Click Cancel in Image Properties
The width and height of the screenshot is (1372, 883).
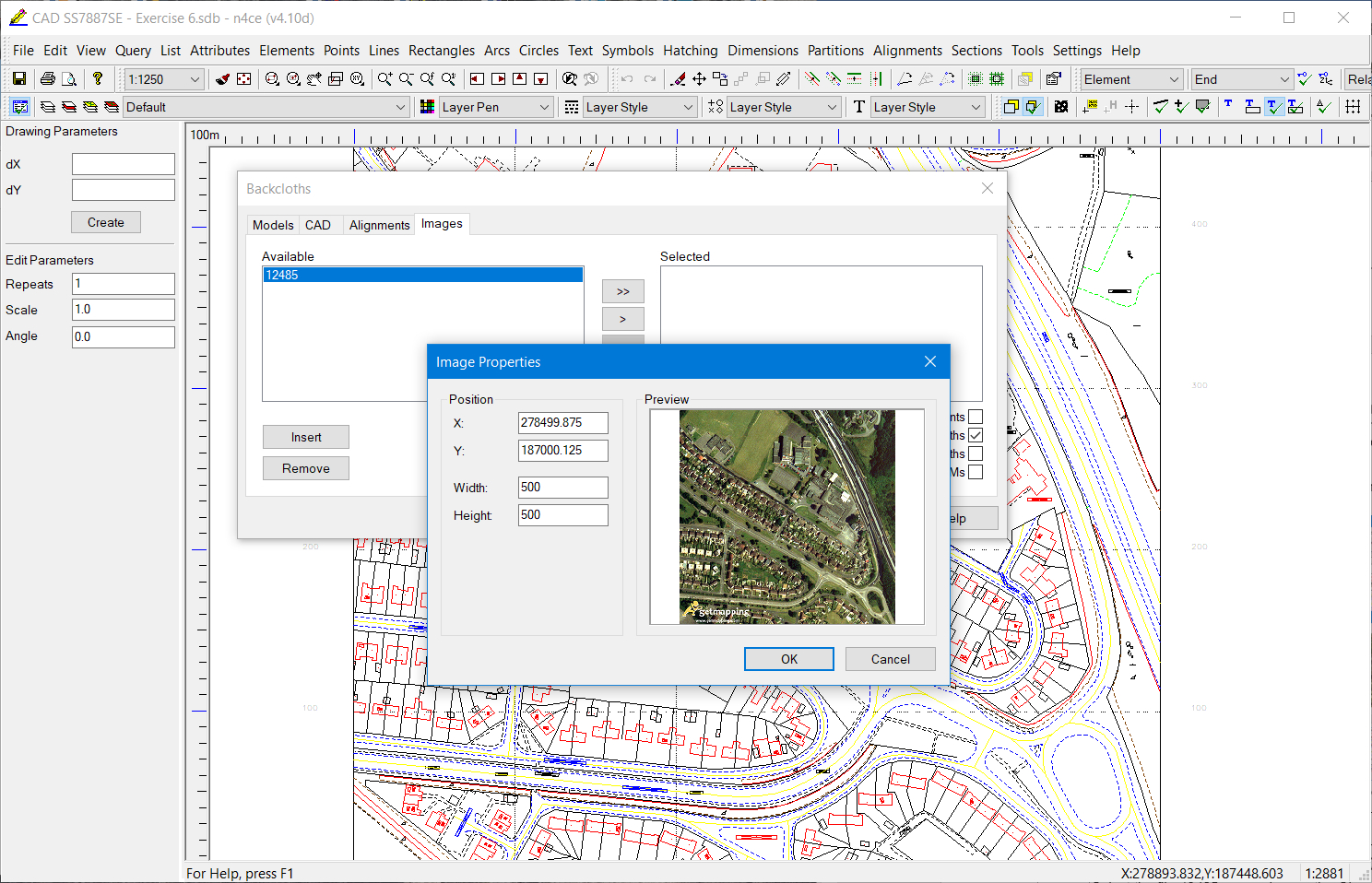click(x=891, y=659)
